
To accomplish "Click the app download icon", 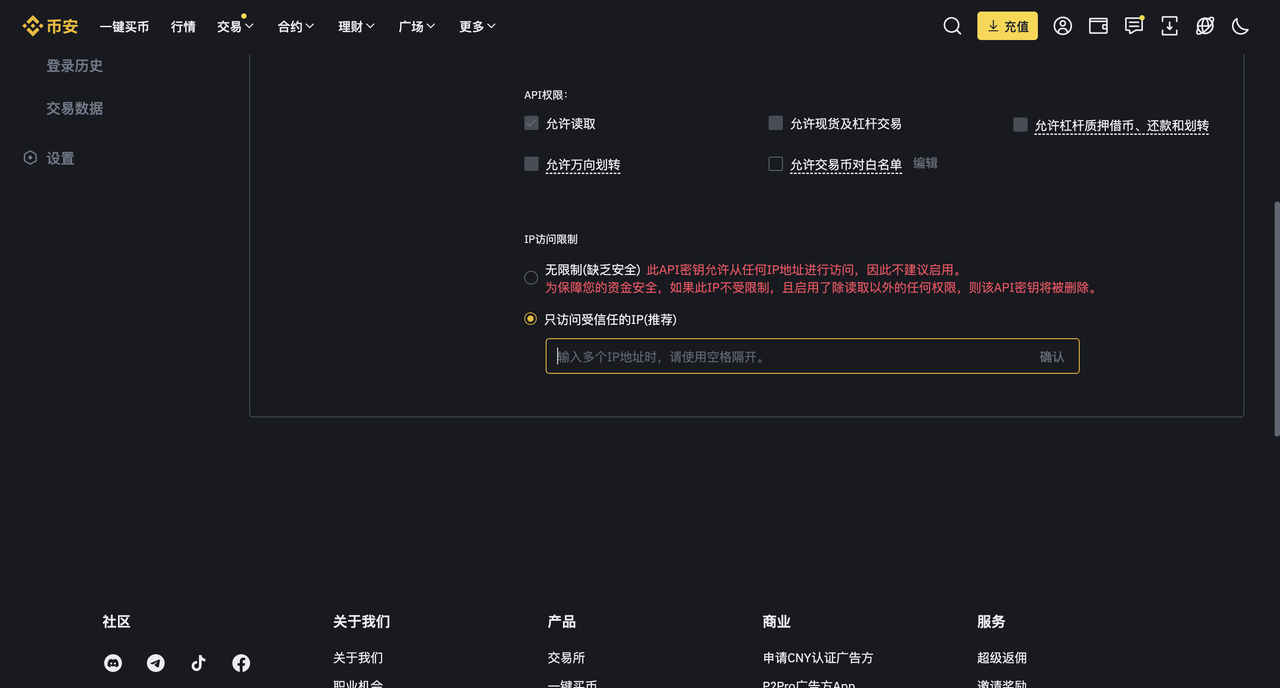I will [x=1169, y=26].
